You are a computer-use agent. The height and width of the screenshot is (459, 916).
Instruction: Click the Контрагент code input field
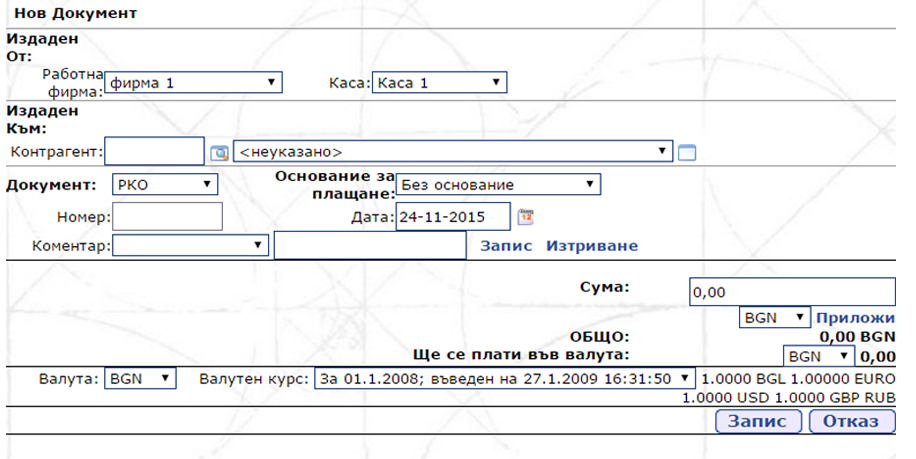(x=155, y=151)
